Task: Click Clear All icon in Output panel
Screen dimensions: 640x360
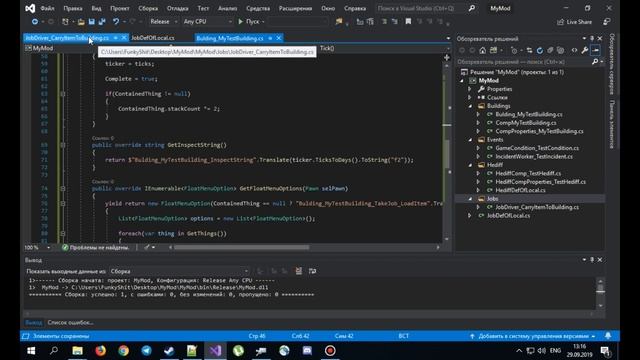Action: (x=299, y=271)
